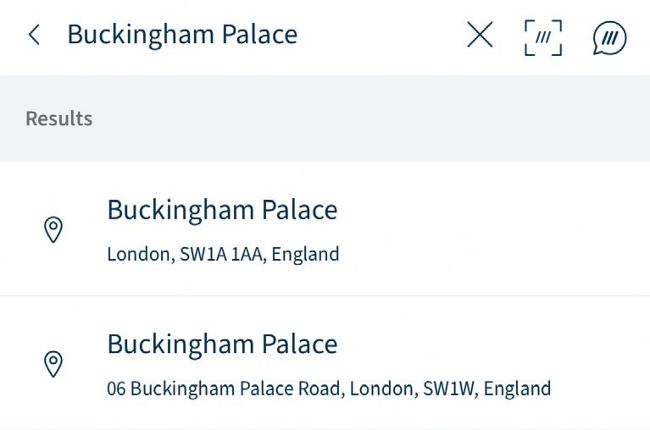Image resolution: width=650 pixels, height=430 pixels.
Task: Pick the second search result title
Action: [222, 344]
